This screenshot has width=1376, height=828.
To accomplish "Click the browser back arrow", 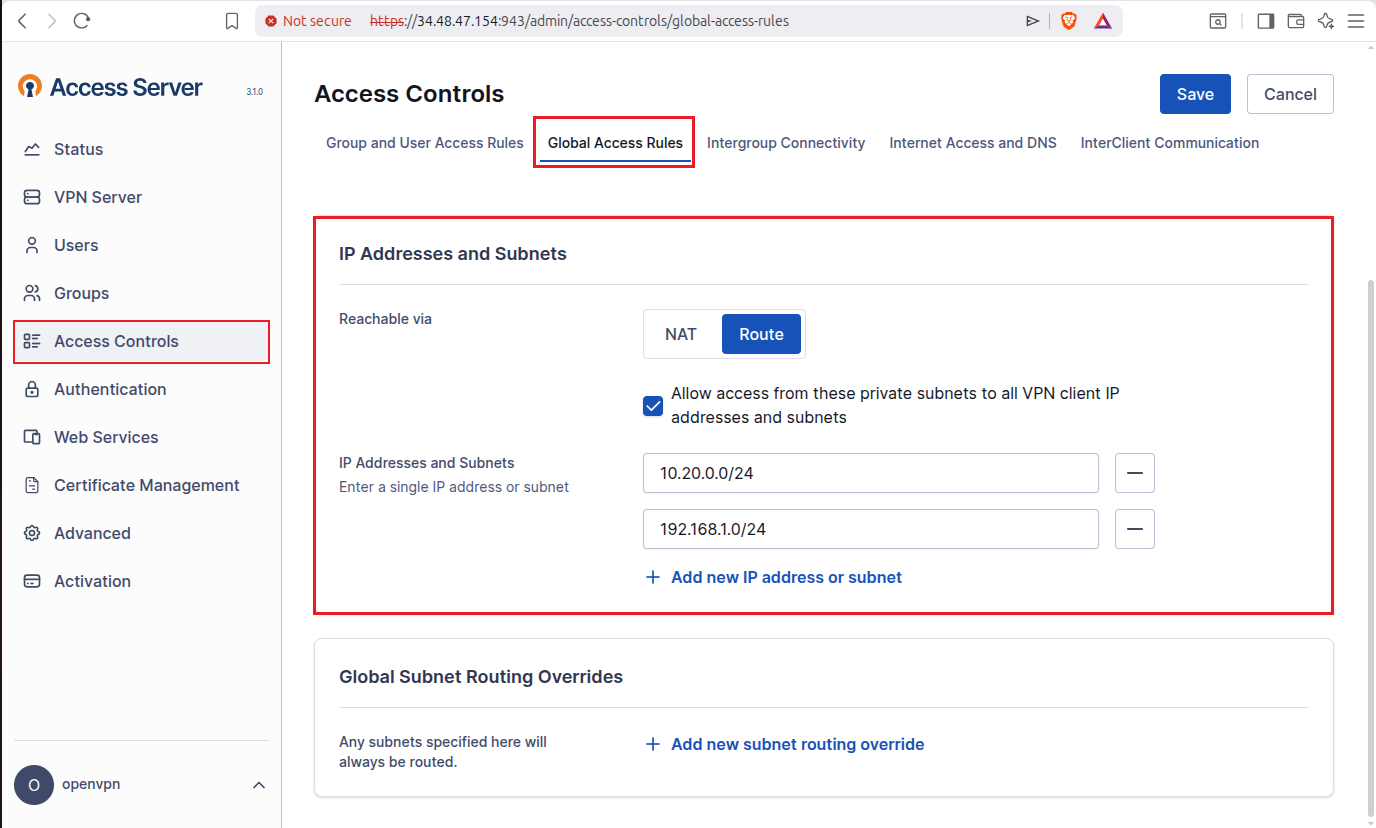I will (22, 21).
